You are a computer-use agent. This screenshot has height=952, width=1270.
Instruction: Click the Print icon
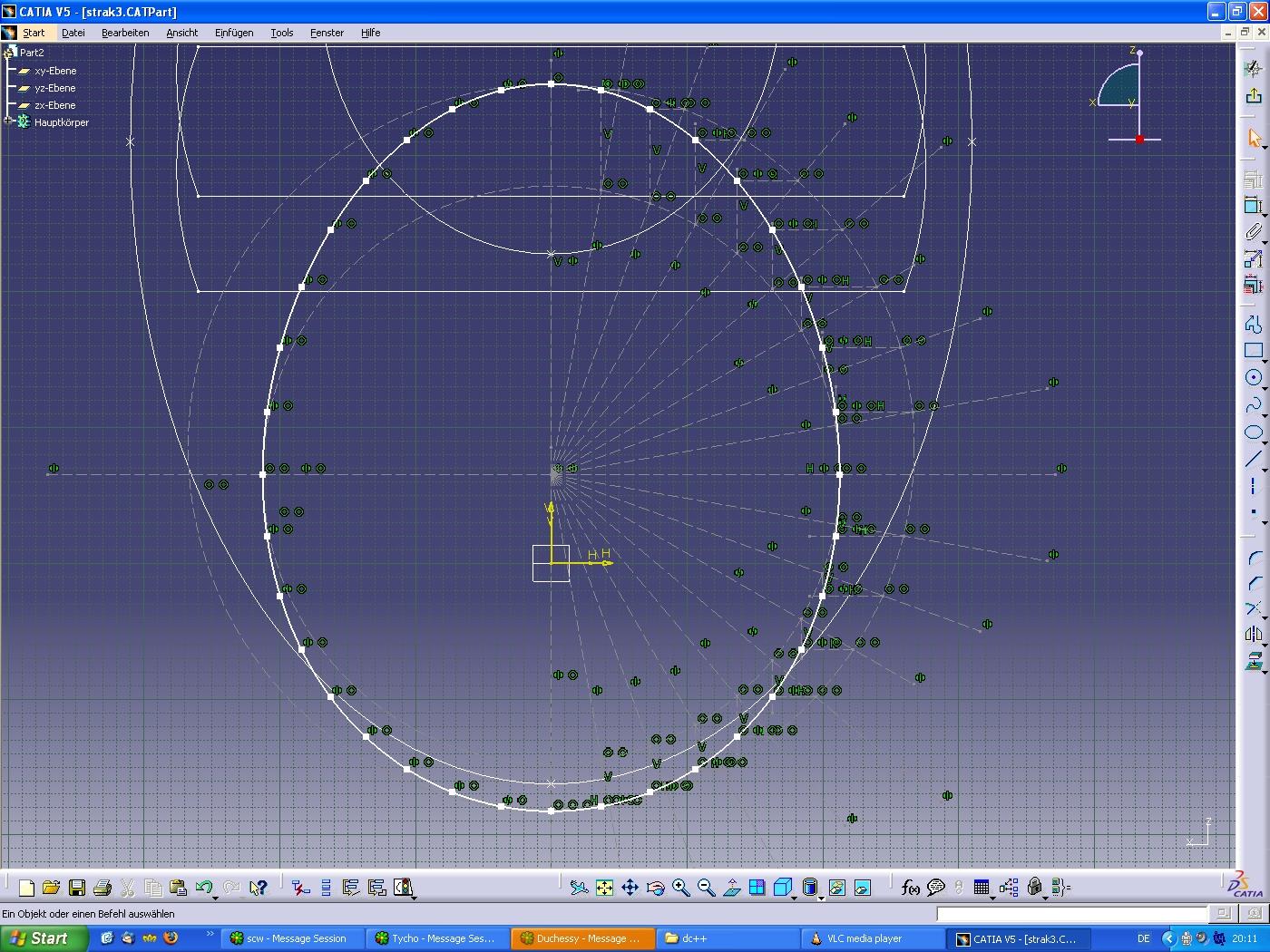[103, 888]
